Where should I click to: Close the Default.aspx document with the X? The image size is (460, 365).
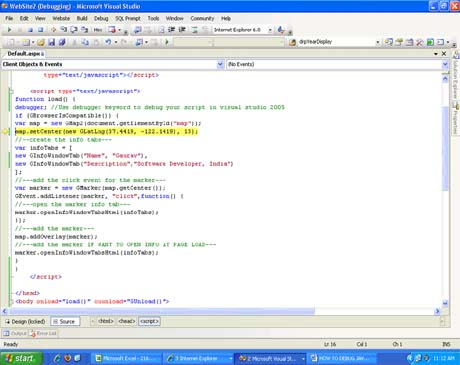(444, 54)
